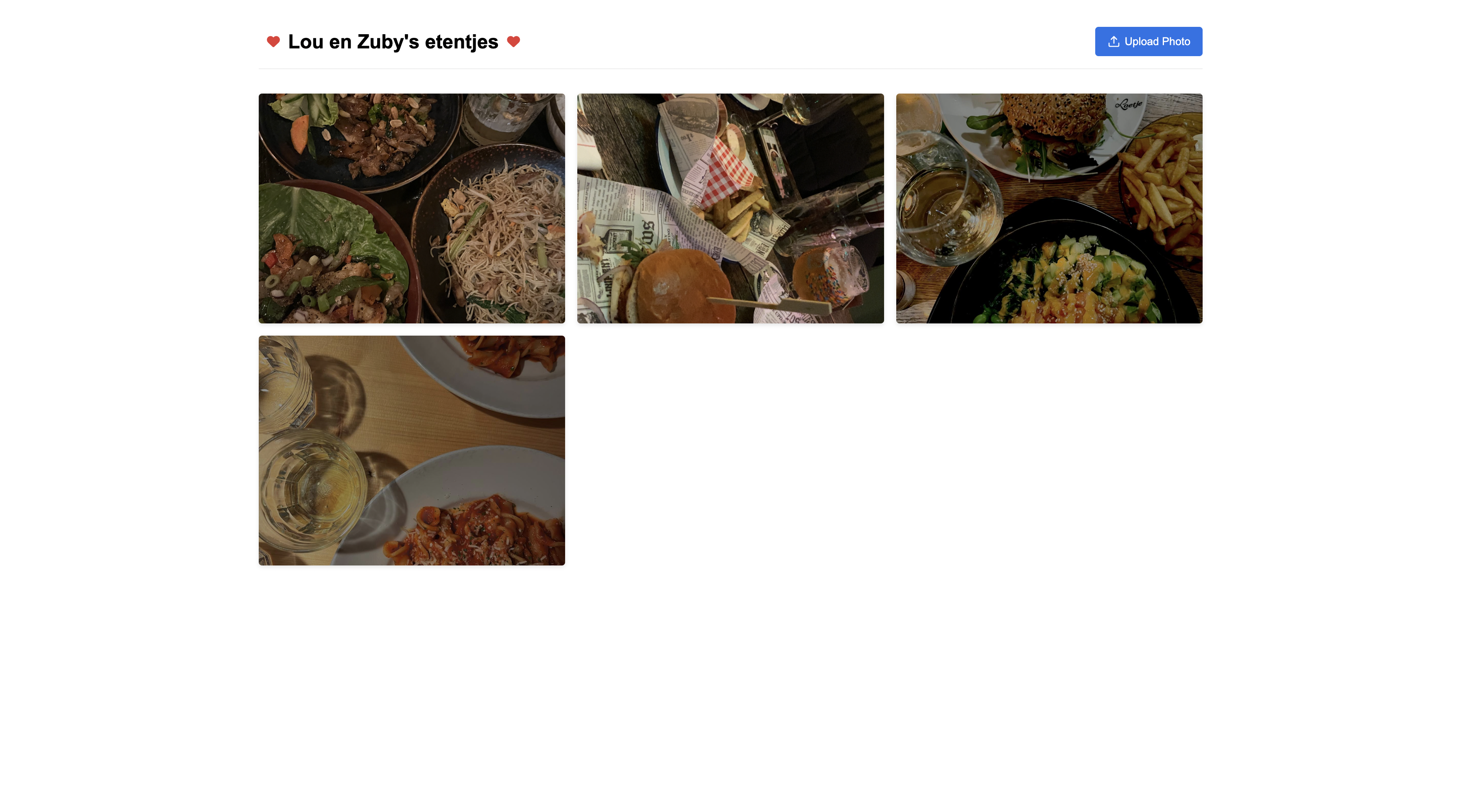
Task: Click the red heart before the title
Action: pos(273,41)
